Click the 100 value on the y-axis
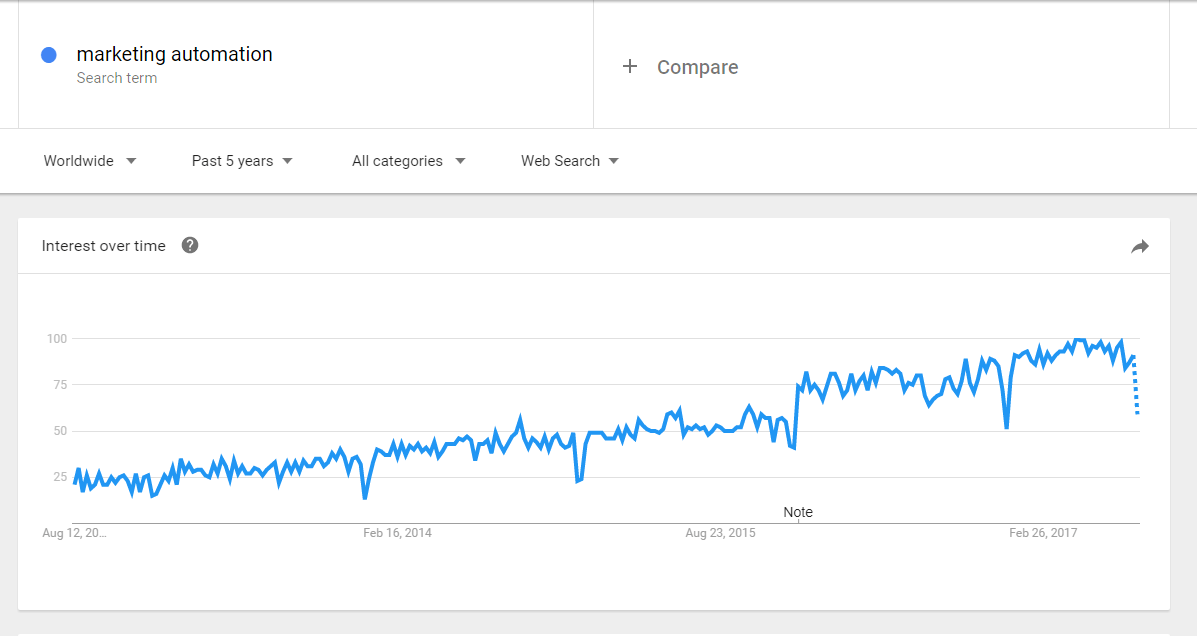The width and height of the screenshot is (1197, 636). (56, 339)
